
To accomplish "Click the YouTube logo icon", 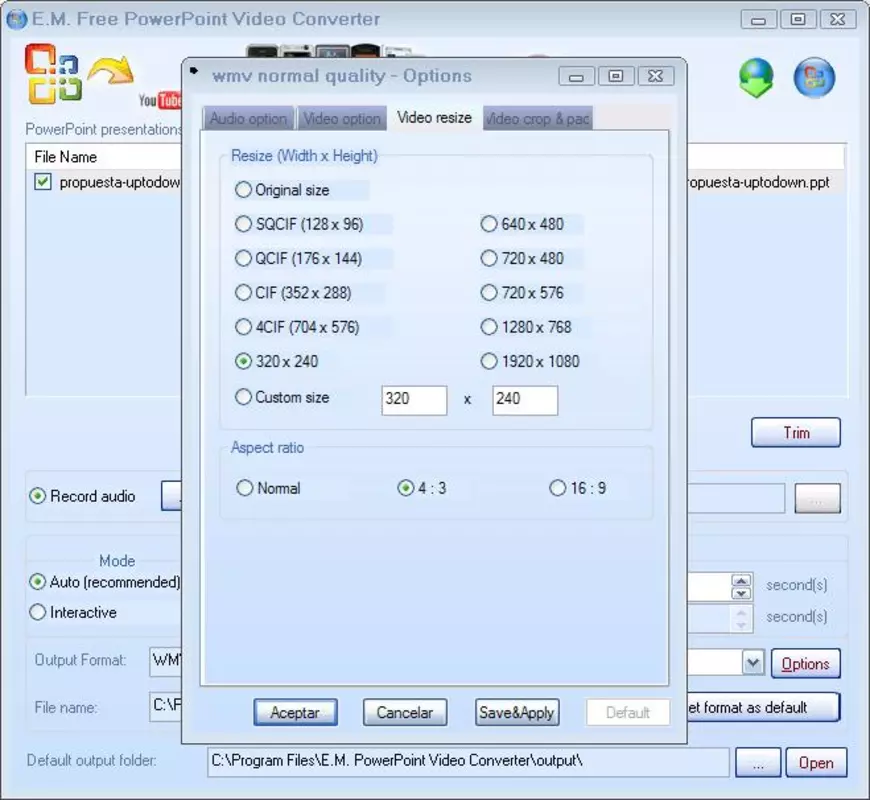I will 160,100.
